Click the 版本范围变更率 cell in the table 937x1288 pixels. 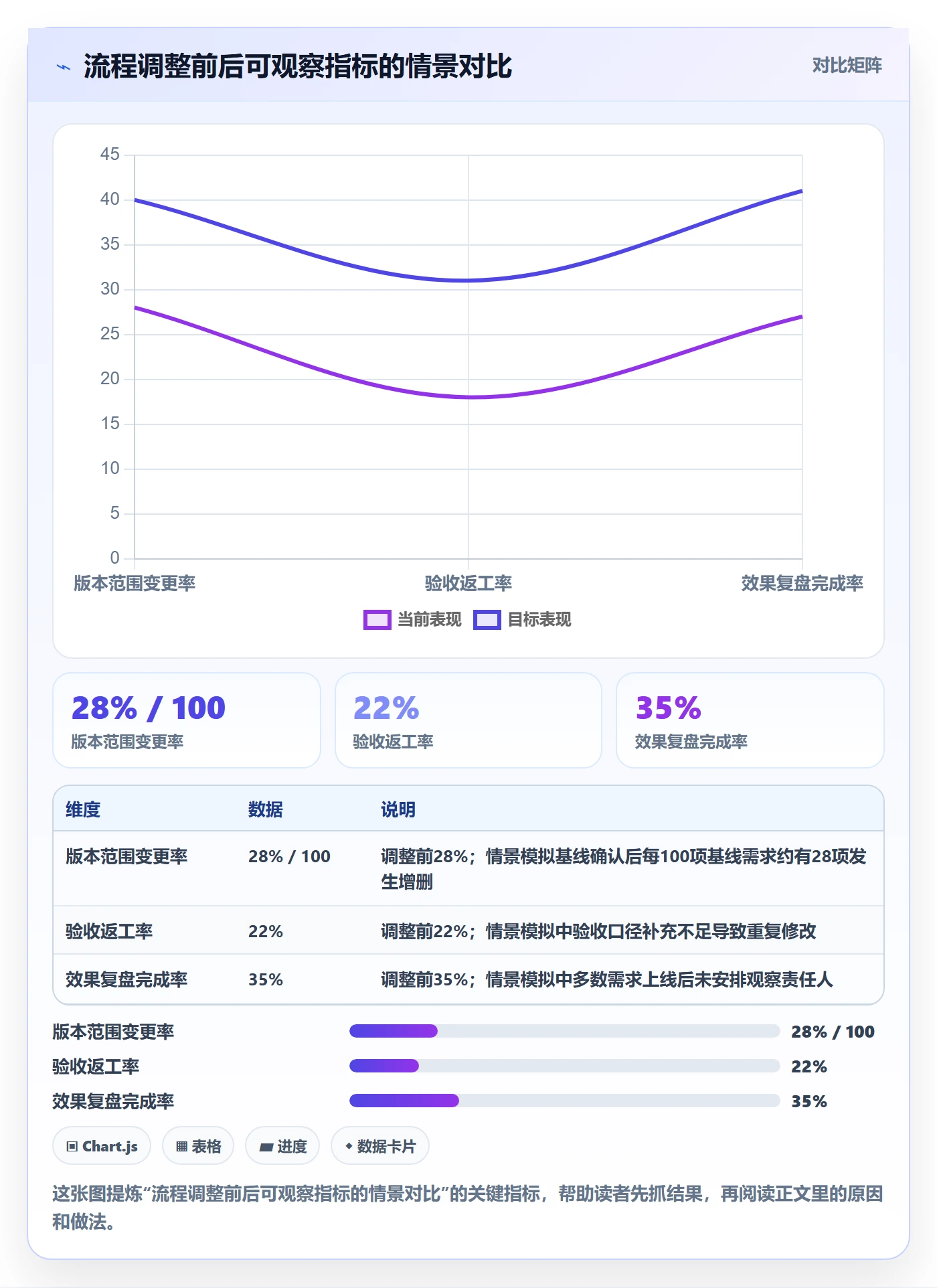[x=126, y=857]
